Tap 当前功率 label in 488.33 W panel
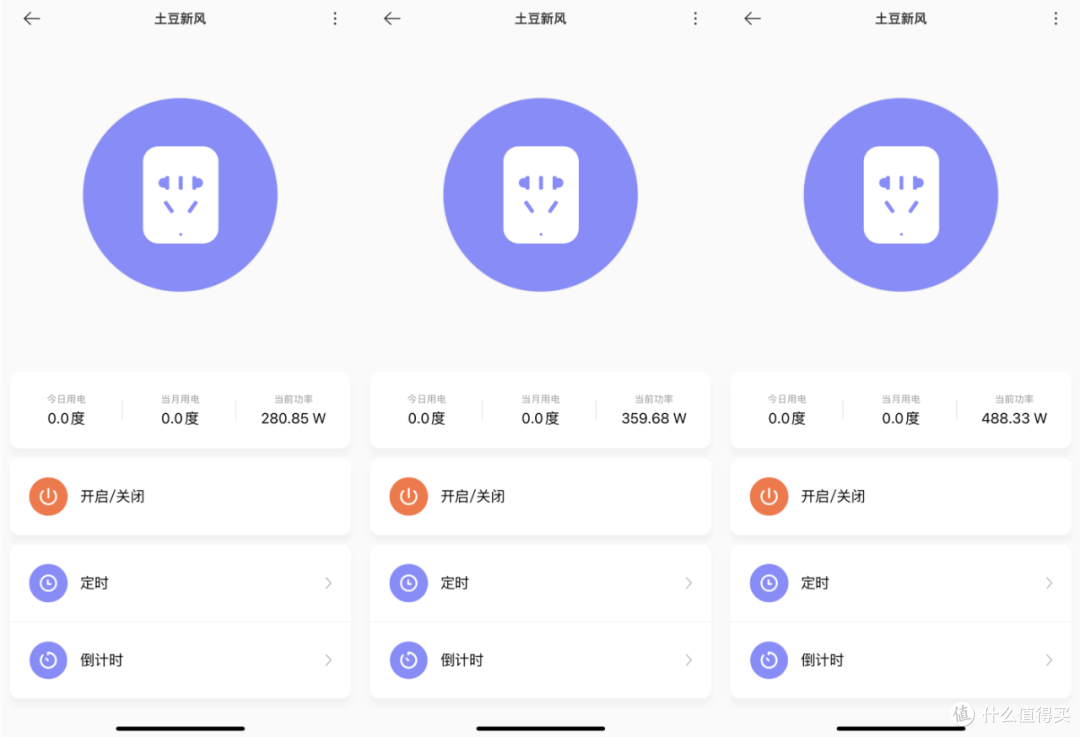Viewport: 1080px width, 737px height. 1014,399
